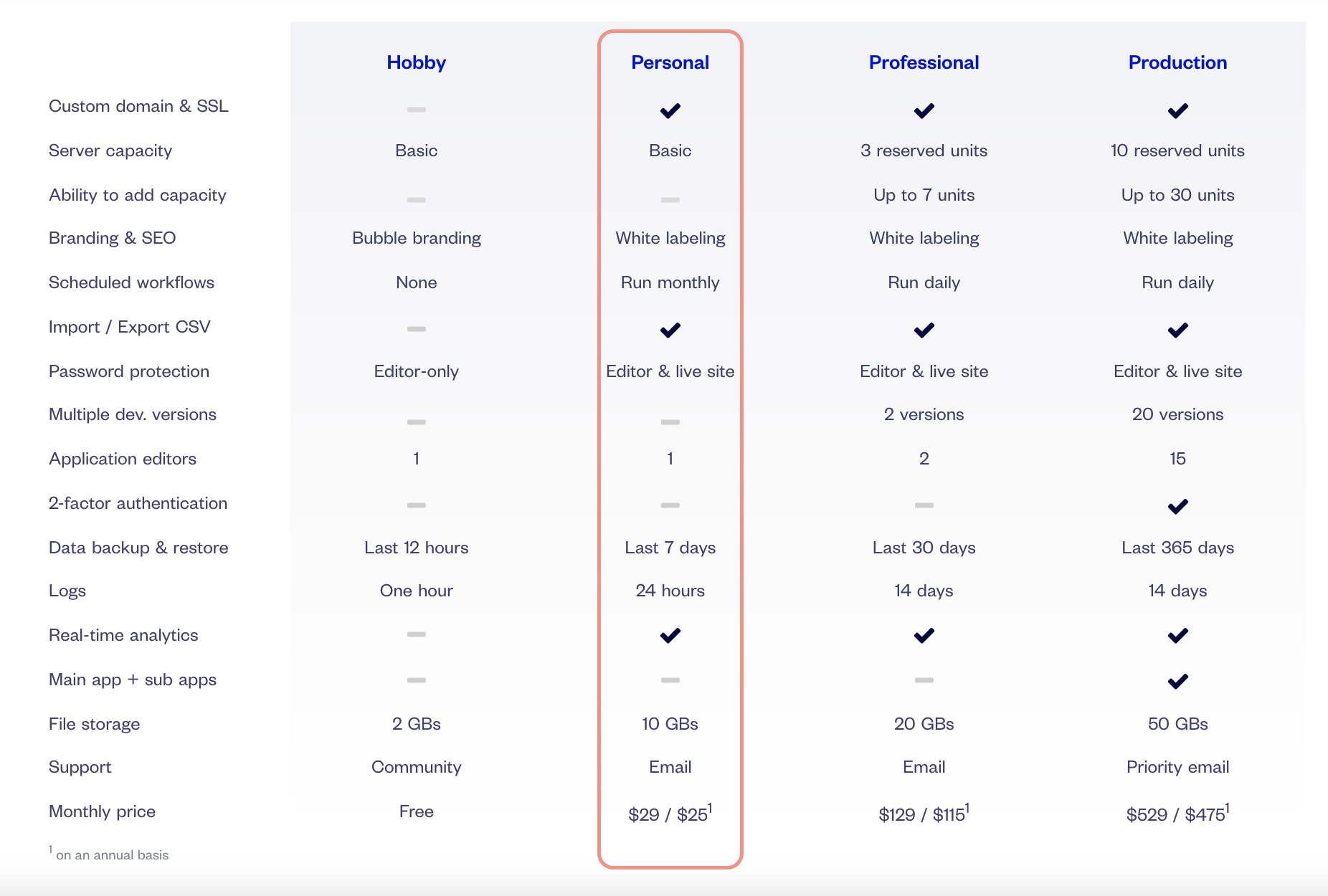Click Professional's 2-factor authentication dash
This screenshot has width=1328, height=896.
coord(924,505)
